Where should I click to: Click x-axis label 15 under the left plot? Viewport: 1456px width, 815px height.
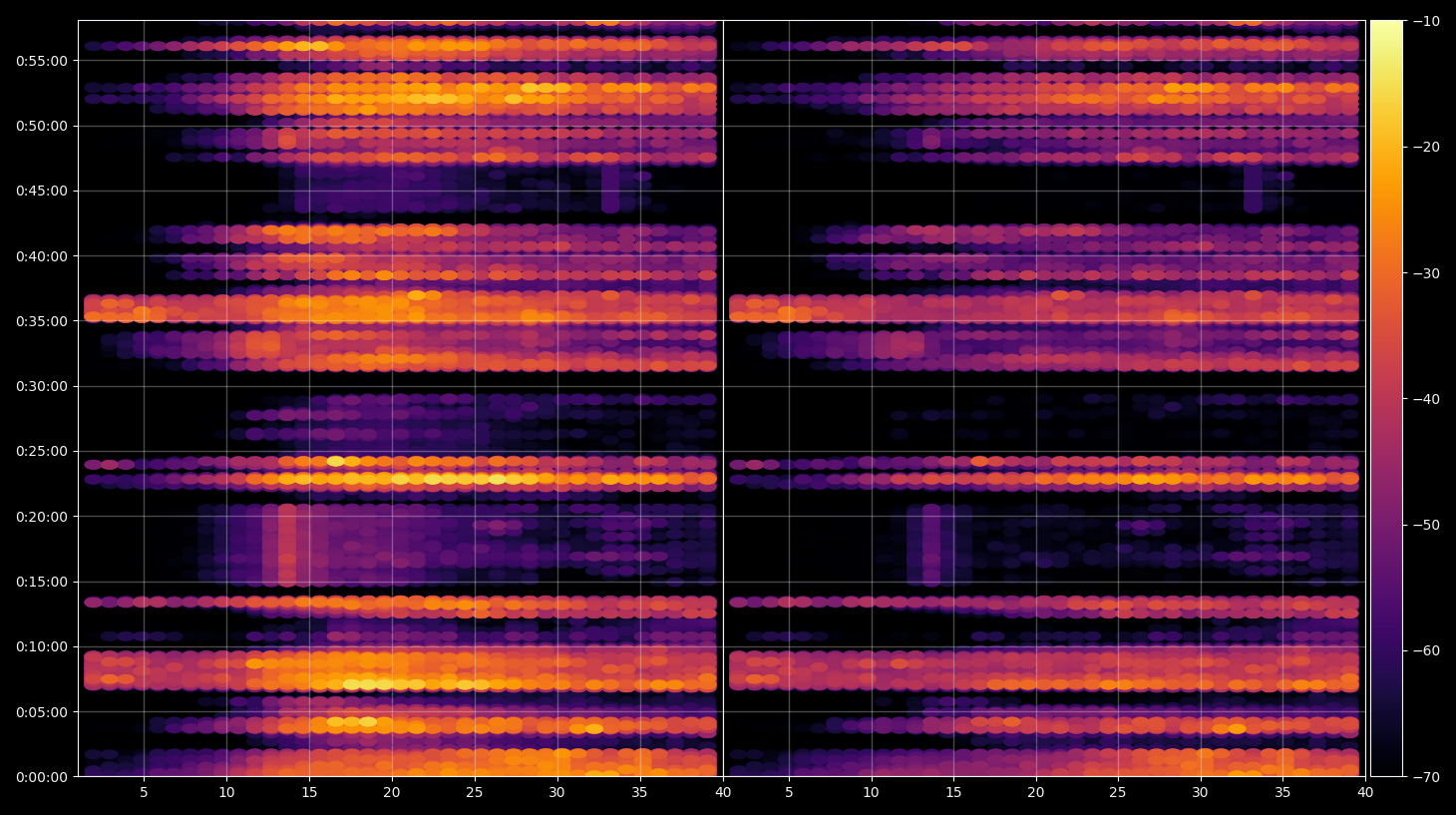[309, 793]
